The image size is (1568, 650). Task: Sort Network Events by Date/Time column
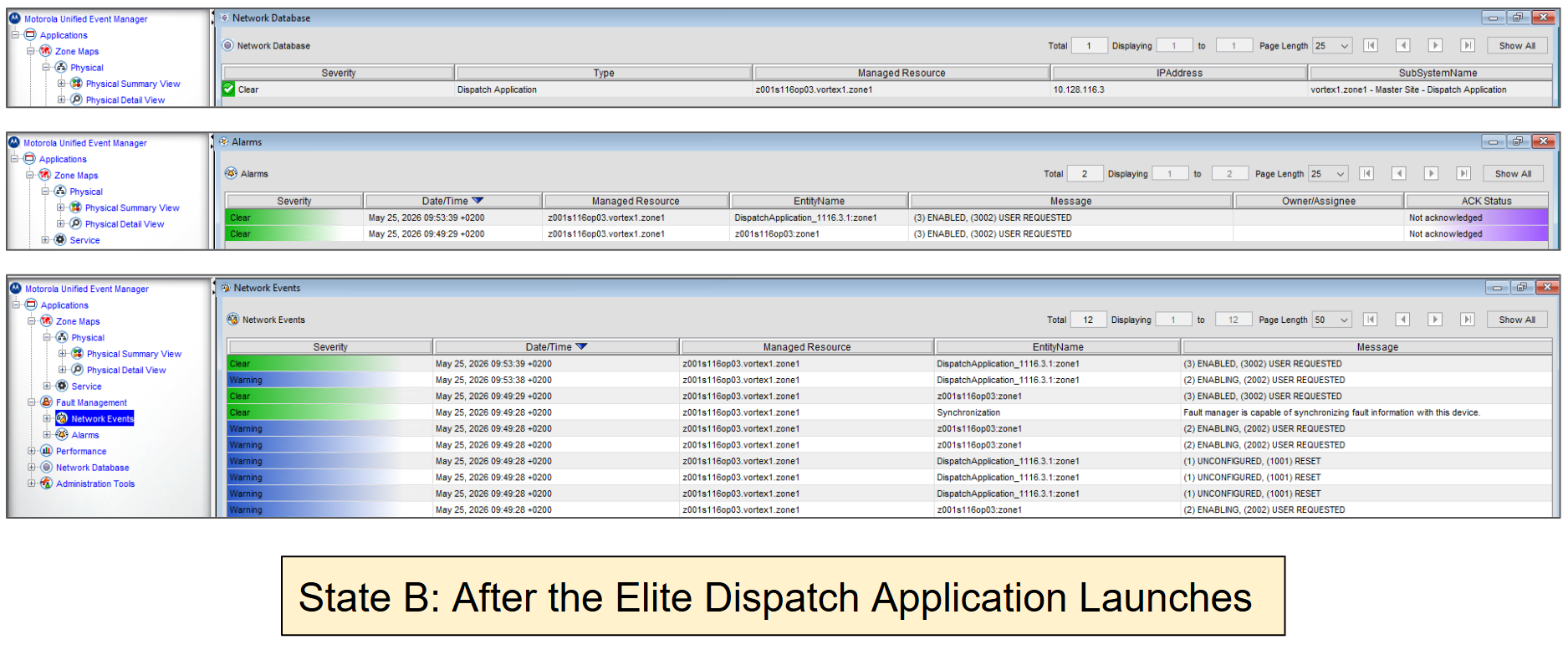[556, 346]
